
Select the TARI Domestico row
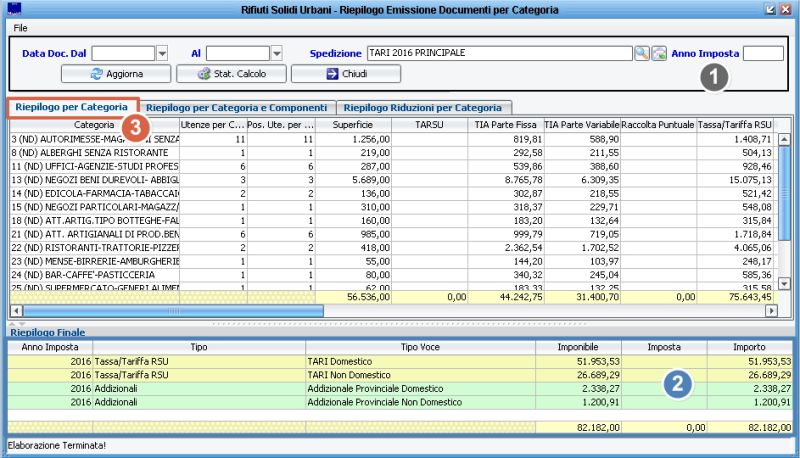pos(400,359)
